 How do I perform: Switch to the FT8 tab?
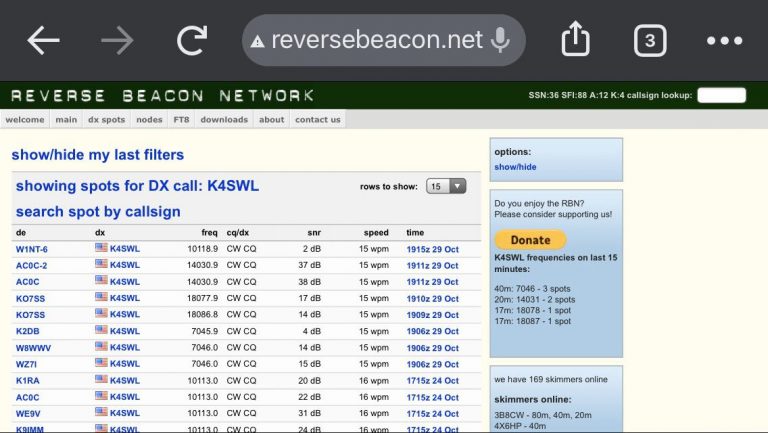181,120
